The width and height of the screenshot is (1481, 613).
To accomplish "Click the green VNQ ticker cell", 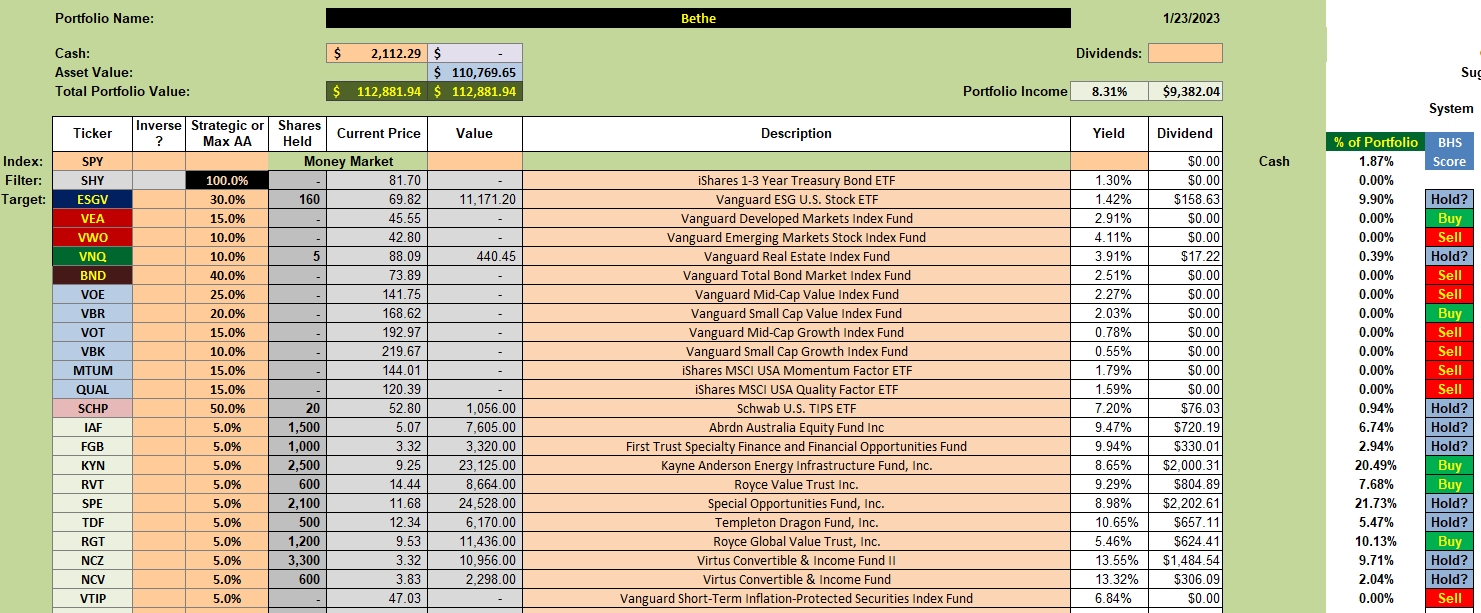I will pyautogui.click(x=93, y=256).
